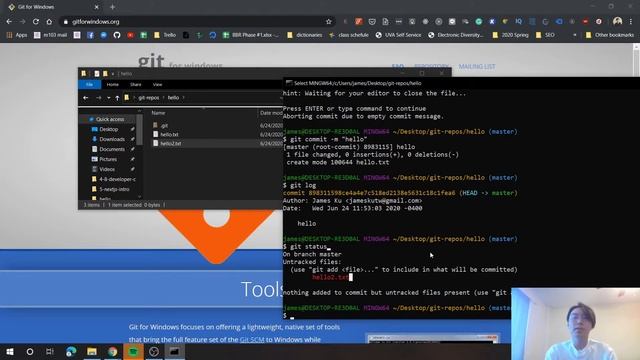Open the View ribbon tab in Explorer
640x360 pixels.
point(158,84)
